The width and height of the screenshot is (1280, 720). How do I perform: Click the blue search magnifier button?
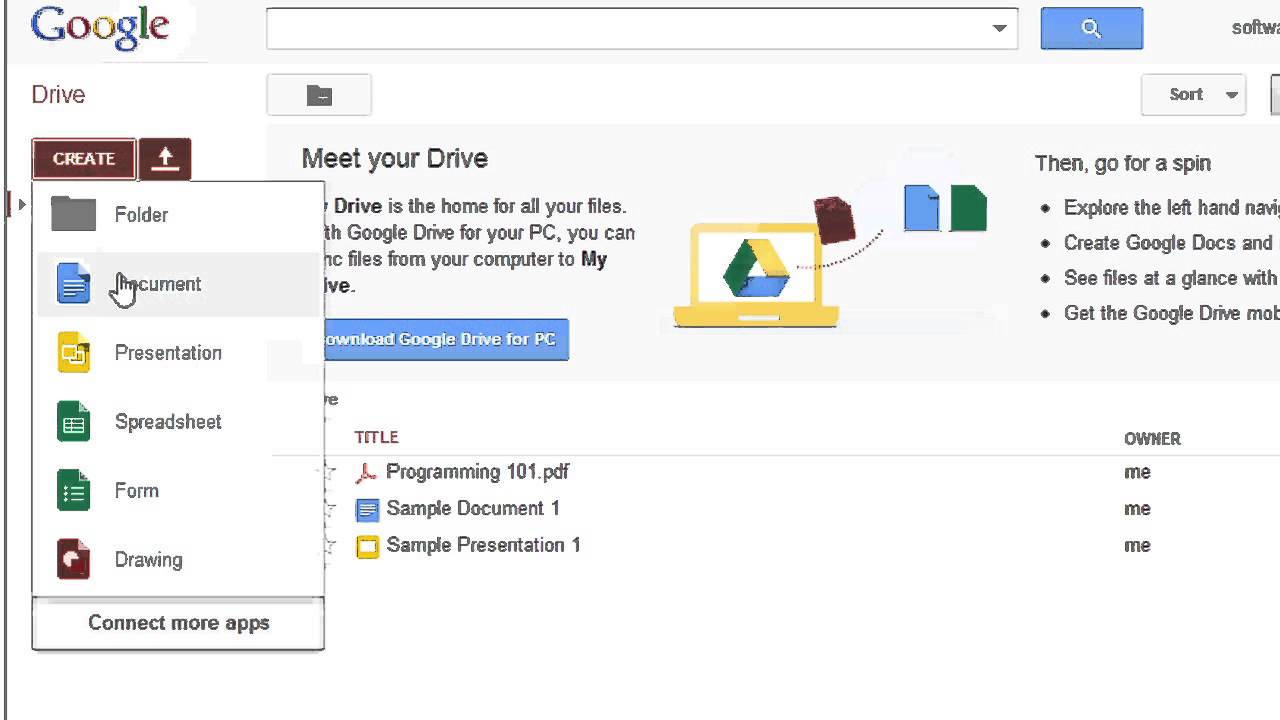click(1091, 29)
